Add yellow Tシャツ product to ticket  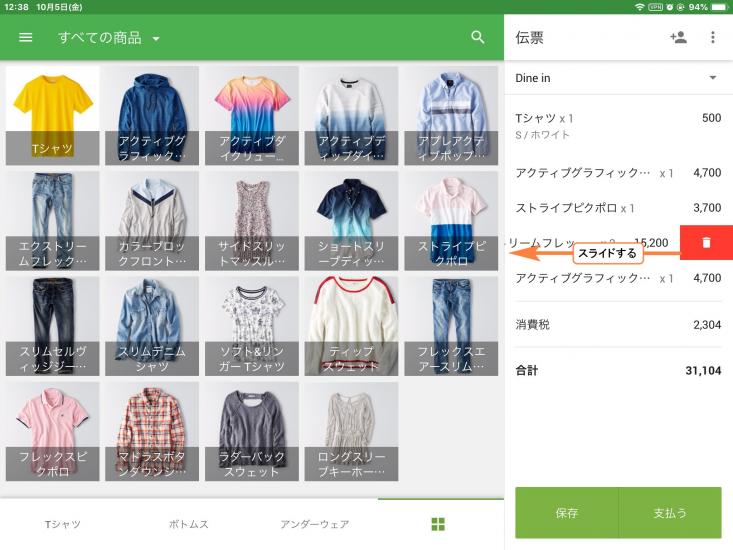pyautogui.click(x=52, y=115)
